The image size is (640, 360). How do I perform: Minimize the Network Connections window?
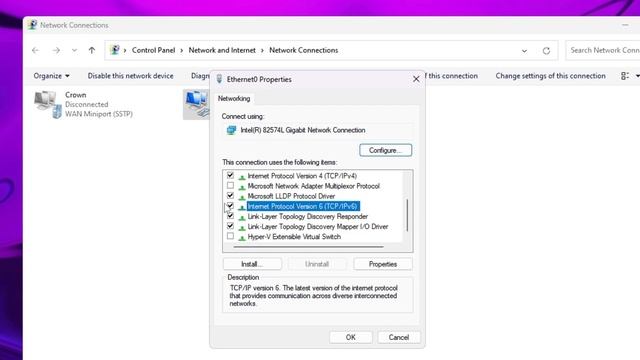click(x=625, y=25)
